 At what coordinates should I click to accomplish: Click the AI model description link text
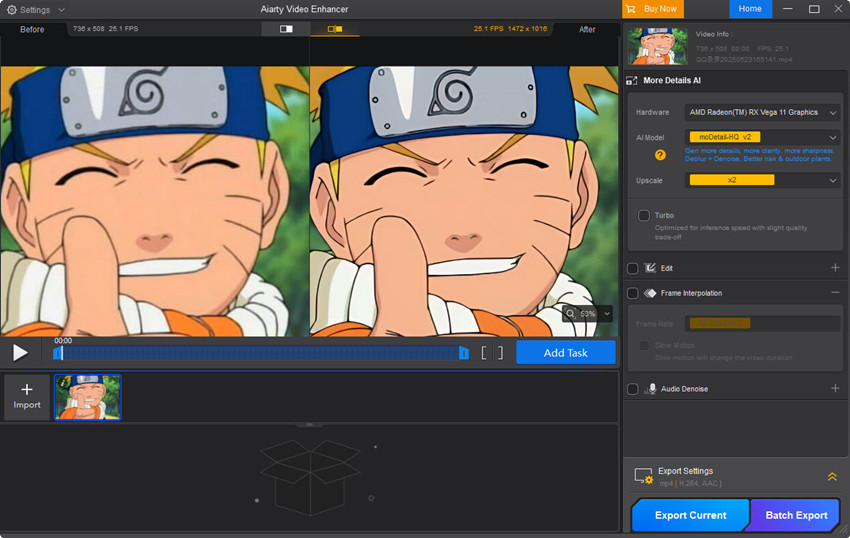(x=758, y=155)
